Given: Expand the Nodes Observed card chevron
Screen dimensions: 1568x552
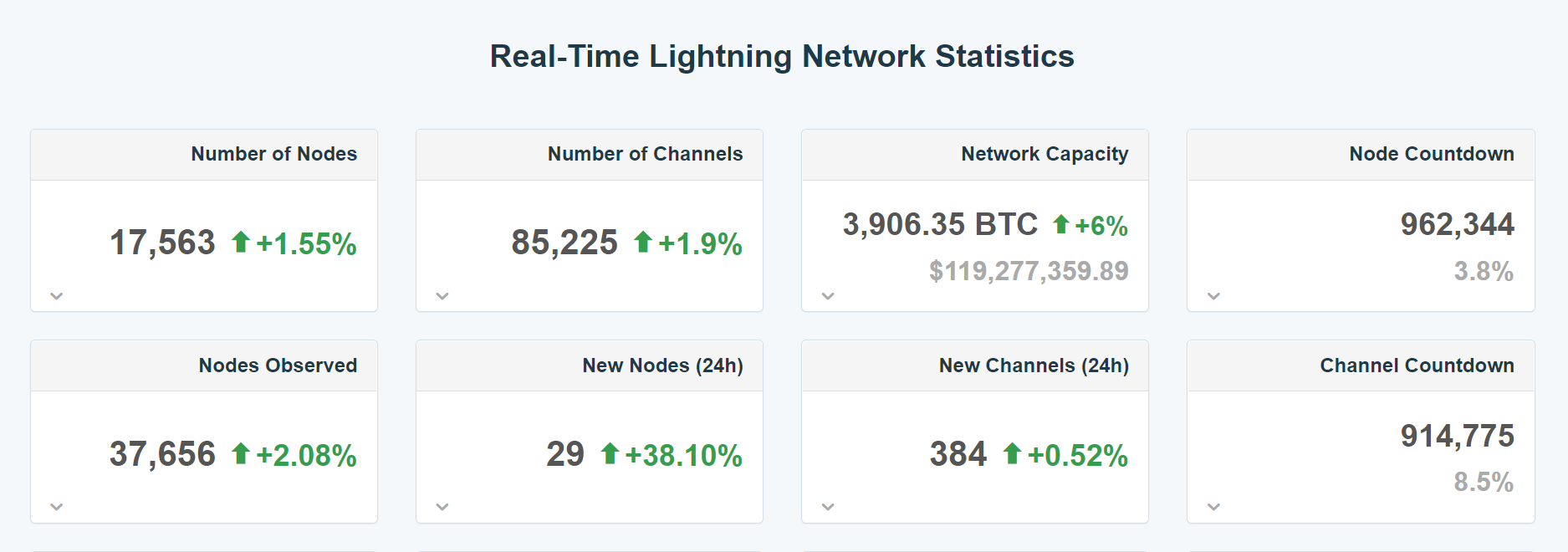Looking at the screenshot, I should click(x=57, y=507).
